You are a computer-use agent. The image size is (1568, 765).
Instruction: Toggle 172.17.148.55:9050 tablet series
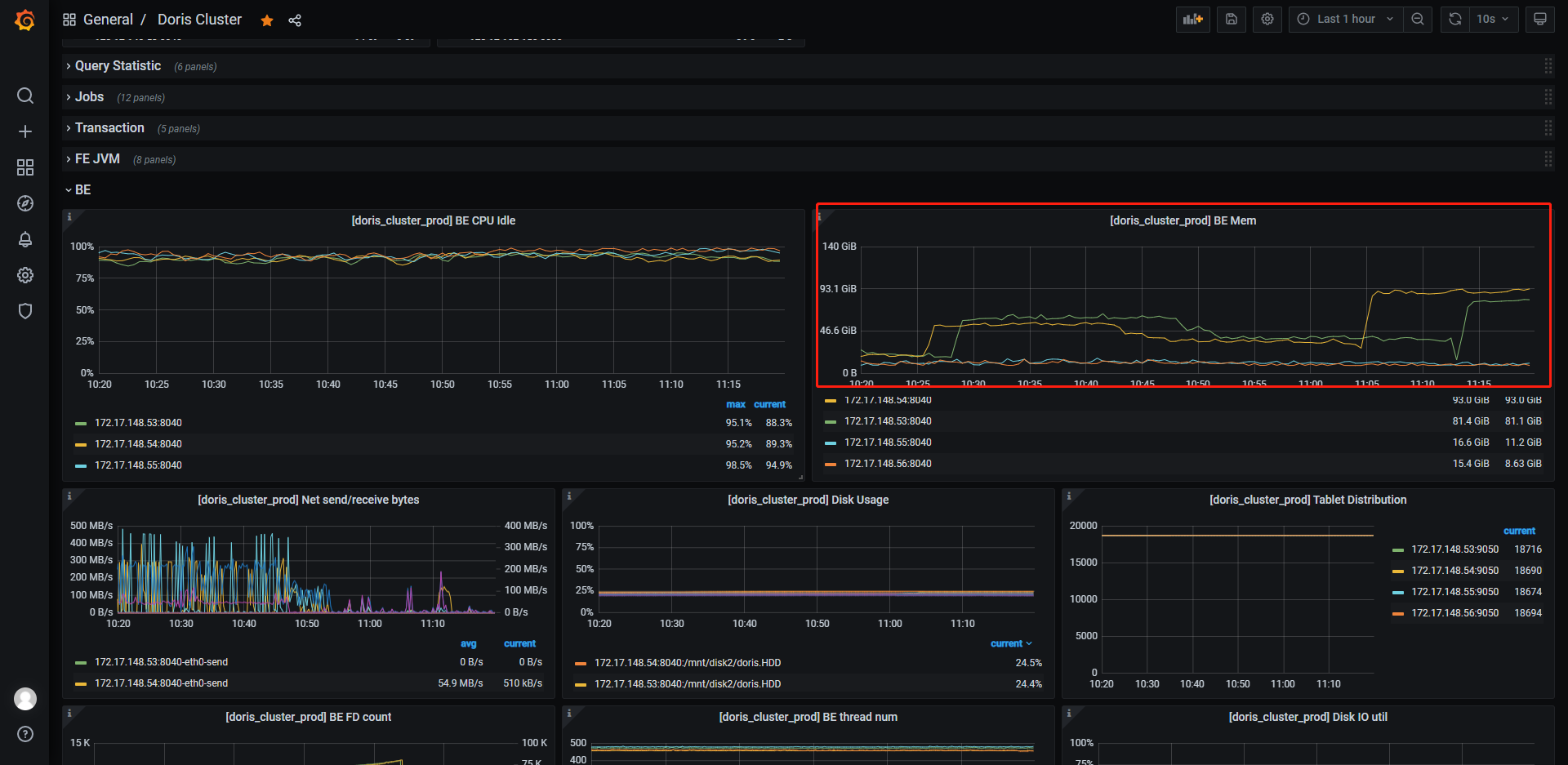1455,592
